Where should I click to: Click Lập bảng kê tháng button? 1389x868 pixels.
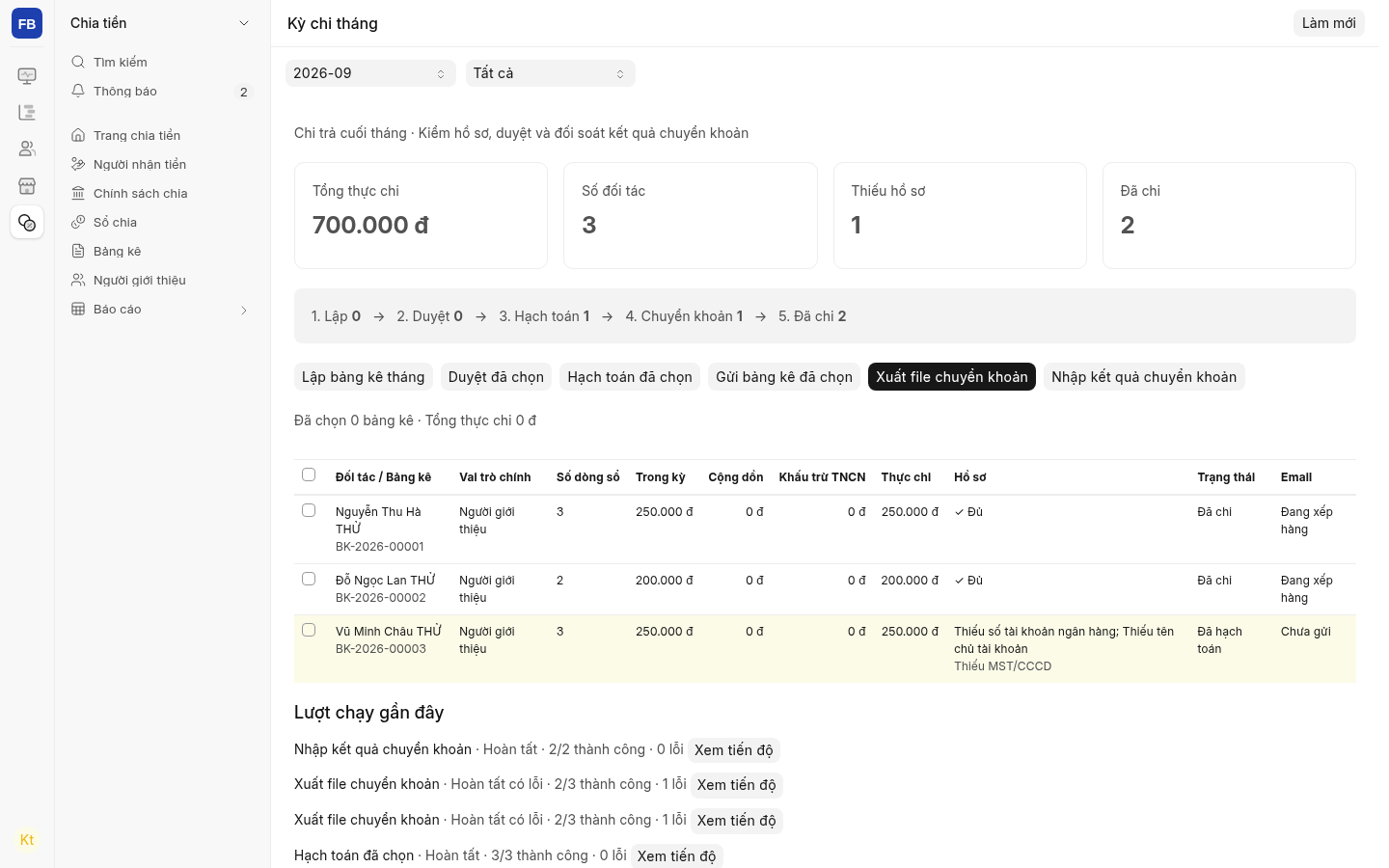pyautogui.click(x=364, y=377)
